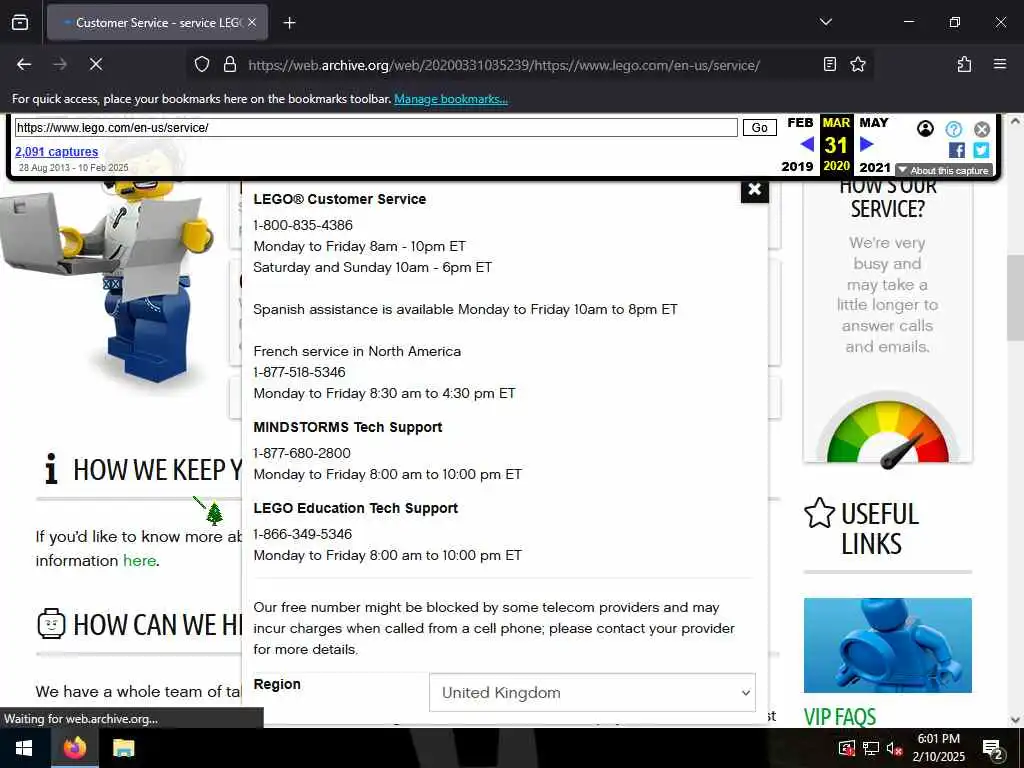This screenshot has height=768, width=1024.
Task: Open Wayback user account icon
Action: tap(925, 129)
